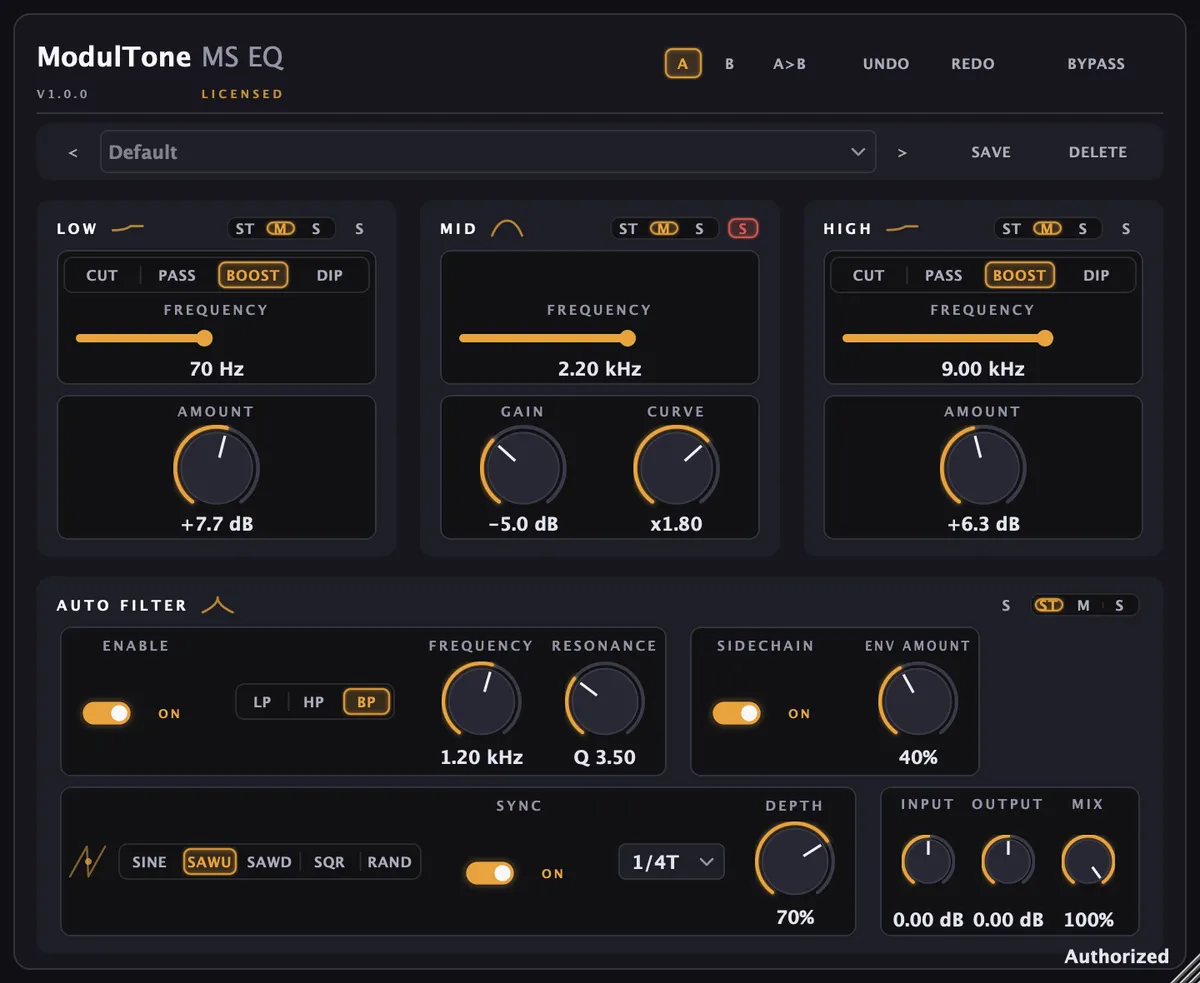
Task: Select preset slot A
Action: coord(683,64)
